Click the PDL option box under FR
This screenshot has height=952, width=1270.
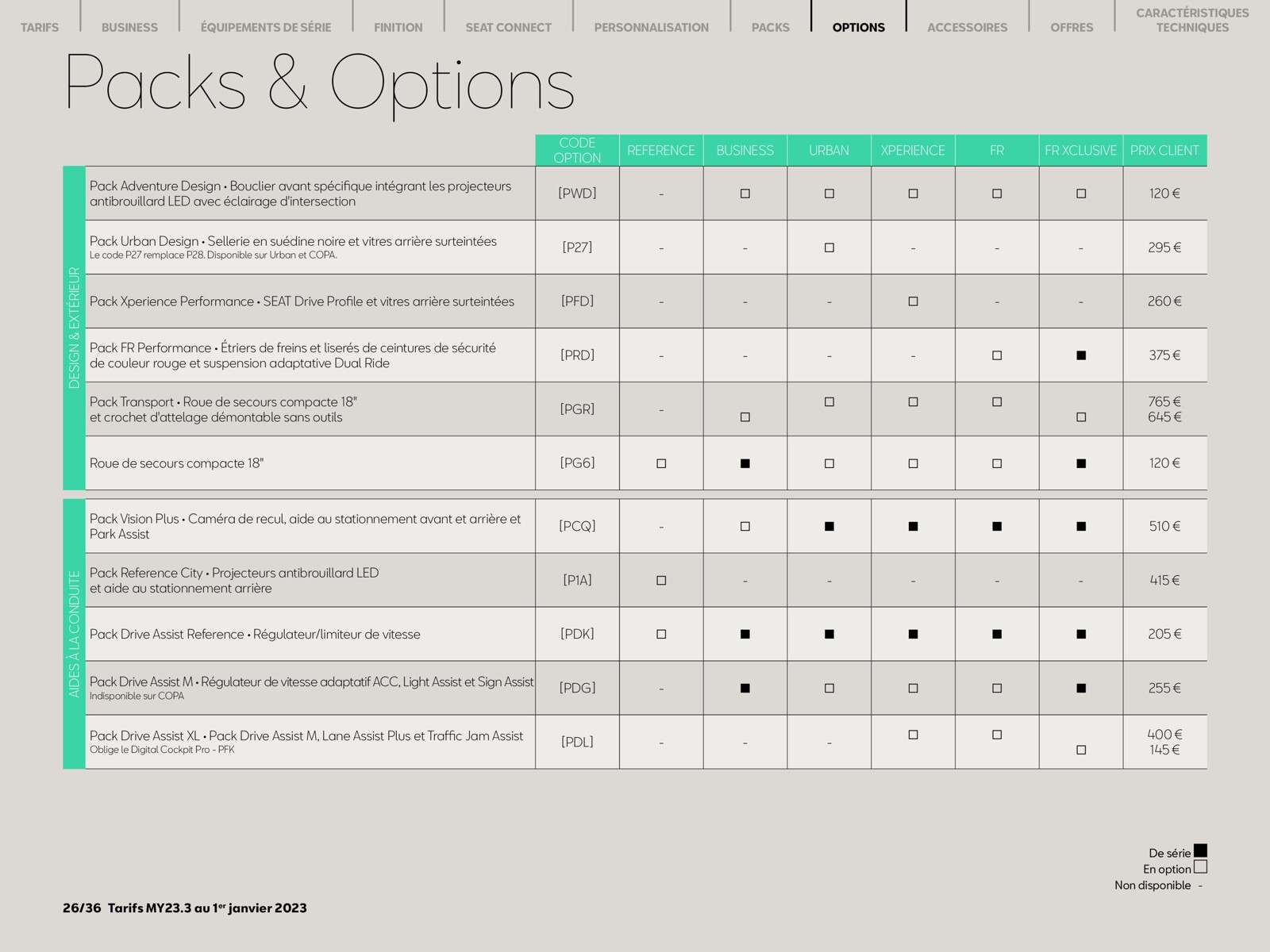pos(997,735)
